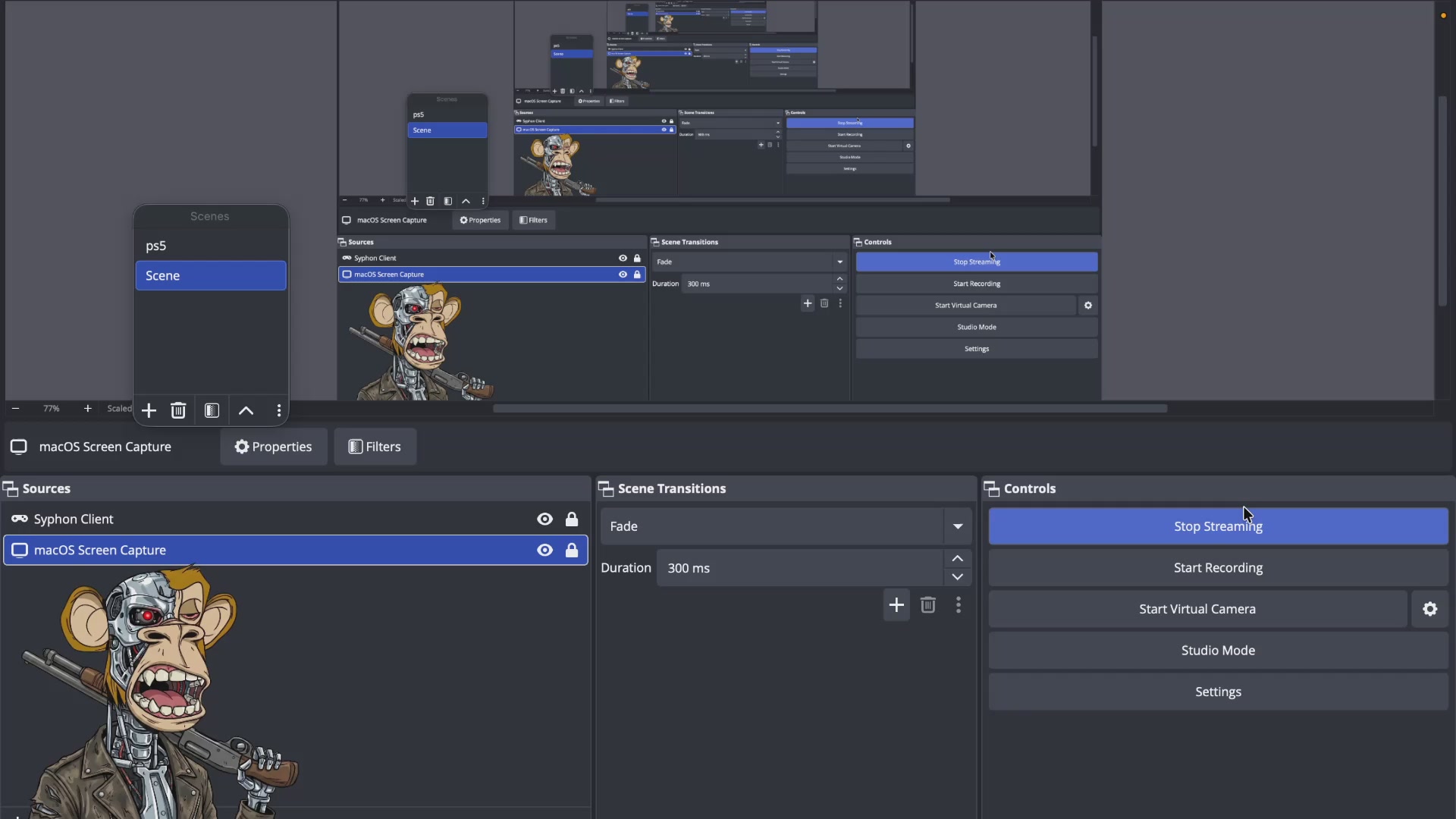Viewport: 1456px width, 819px height.
Task: Delete the selected scene with trash icon
Action: pyautogui.click(x=178, y=411)
